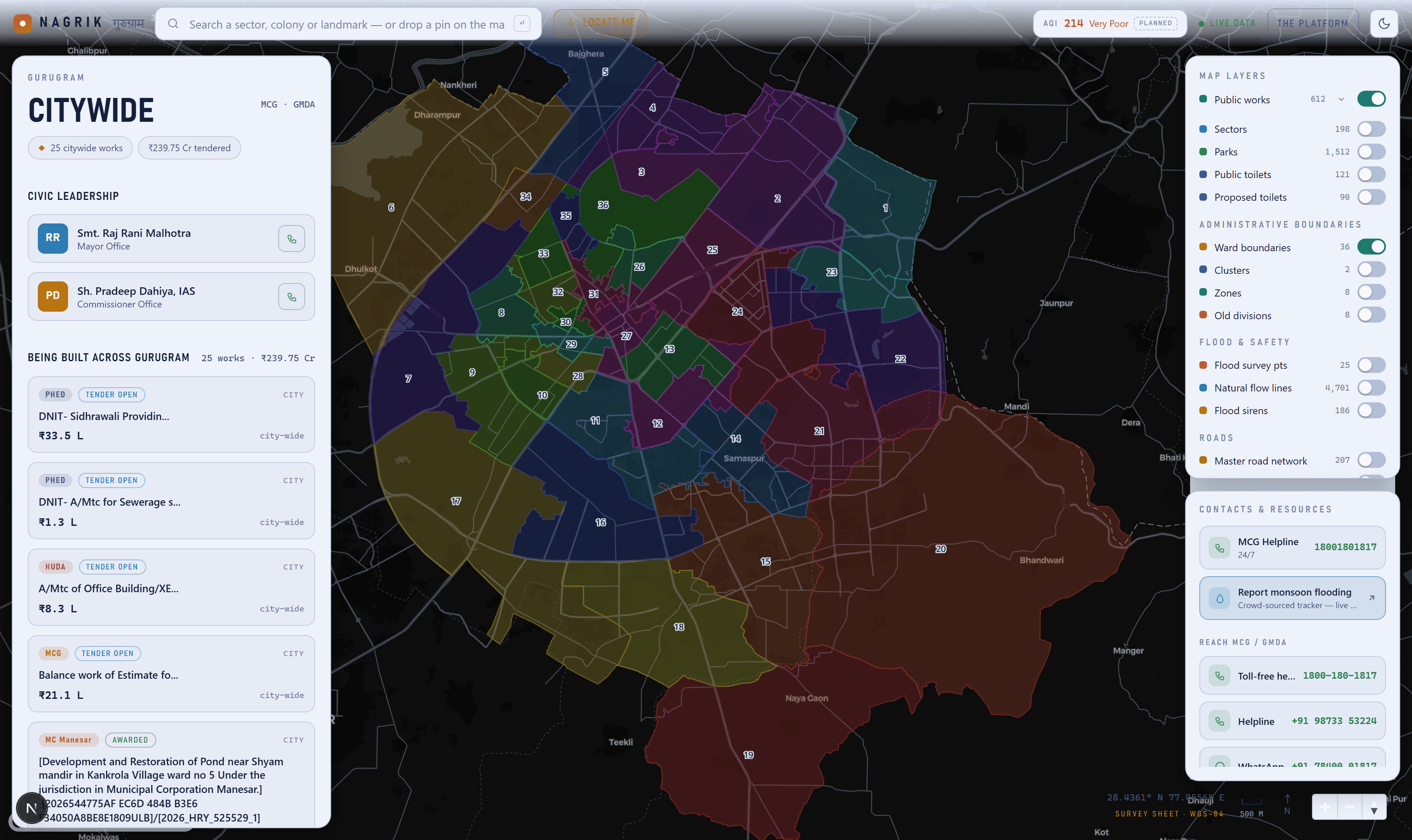Enable the Sectors layer toggle
Image resolution: width=1412 pixels, height=840 pixels.
(x=1371, y=129)
